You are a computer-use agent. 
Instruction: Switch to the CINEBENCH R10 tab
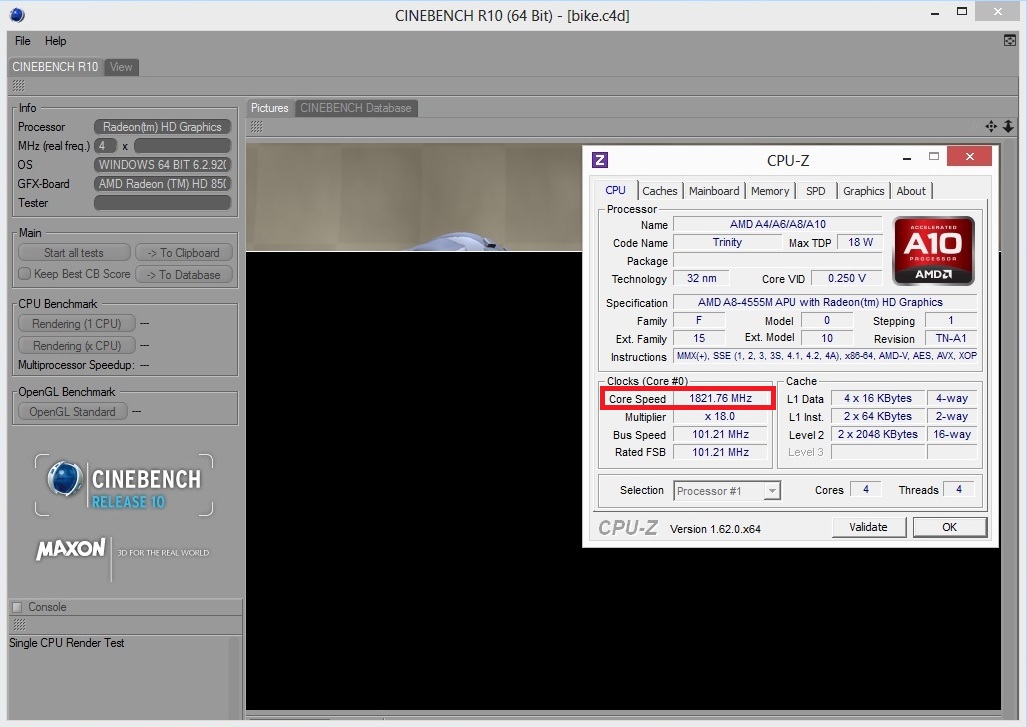[55, 67]
